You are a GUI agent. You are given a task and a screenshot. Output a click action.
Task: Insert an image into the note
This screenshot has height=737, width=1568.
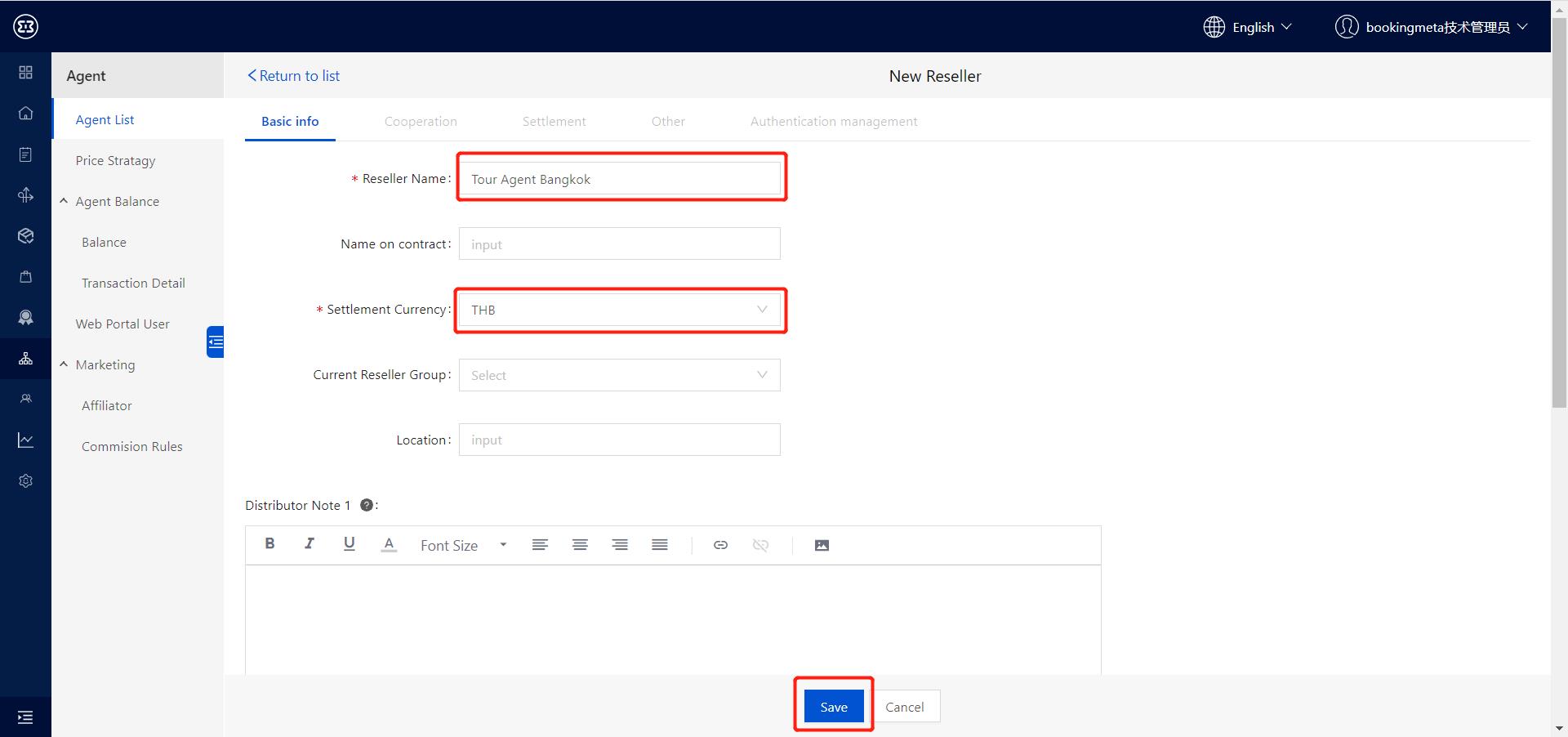pyautogui.click(x=822, y=545)
